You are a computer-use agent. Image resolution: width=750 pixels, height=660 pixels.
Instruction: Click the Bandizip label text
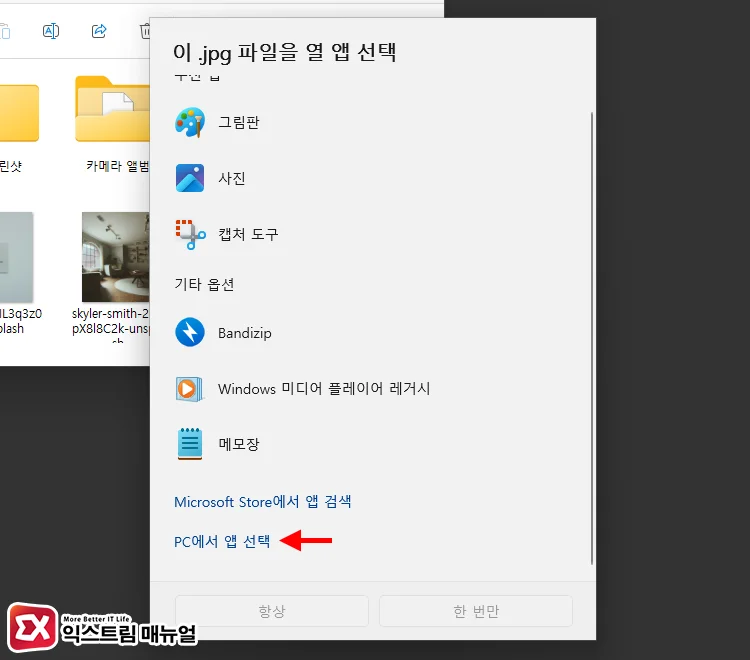click(244, 333)
